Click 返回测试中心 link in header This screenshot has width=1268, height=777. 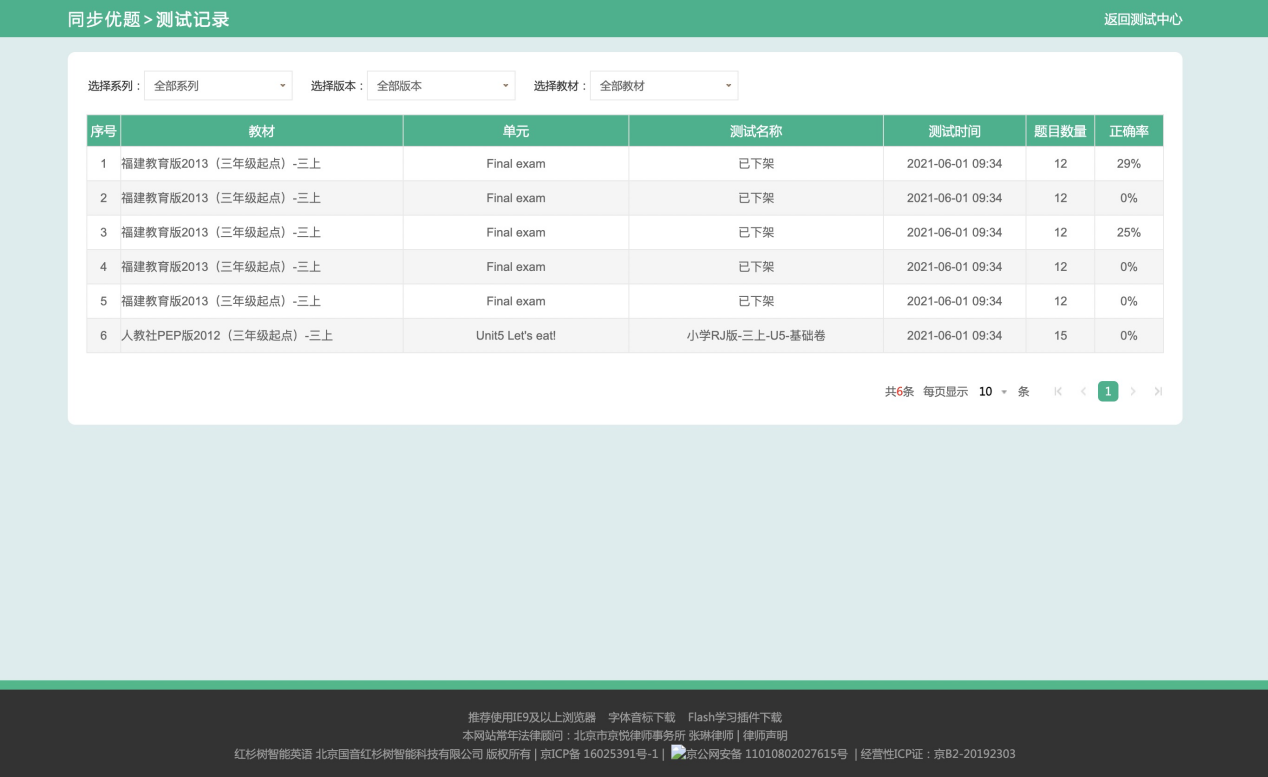[1143, 19]
